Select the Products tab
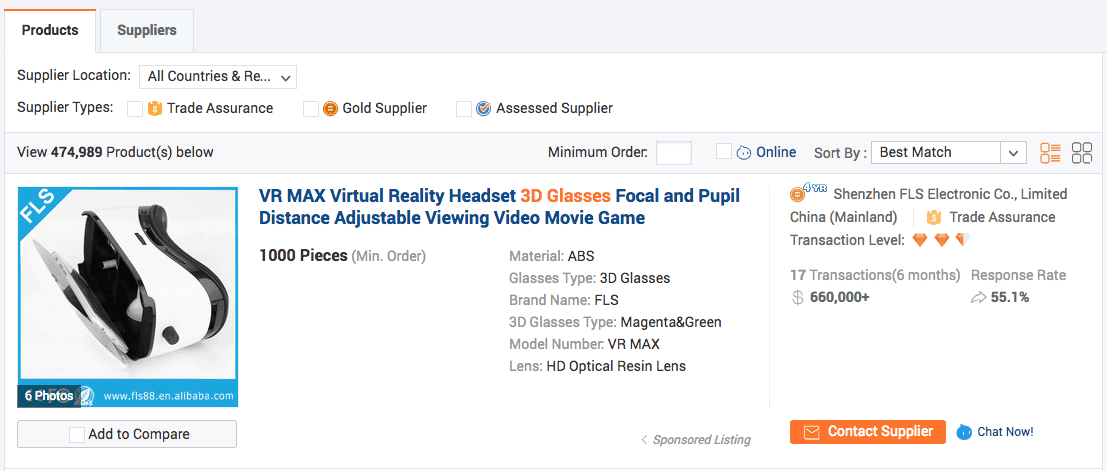The width and height of the screenshot is (1107, 471). 50,30
